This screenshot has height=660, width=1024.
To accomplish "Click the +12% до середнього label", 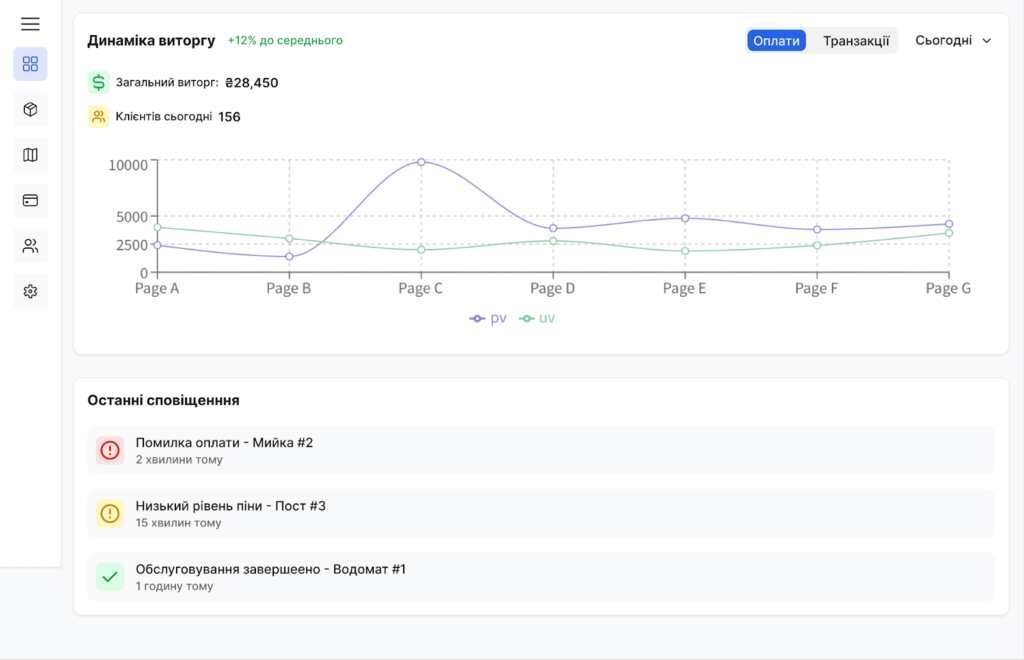I will [x=285, y=40].
